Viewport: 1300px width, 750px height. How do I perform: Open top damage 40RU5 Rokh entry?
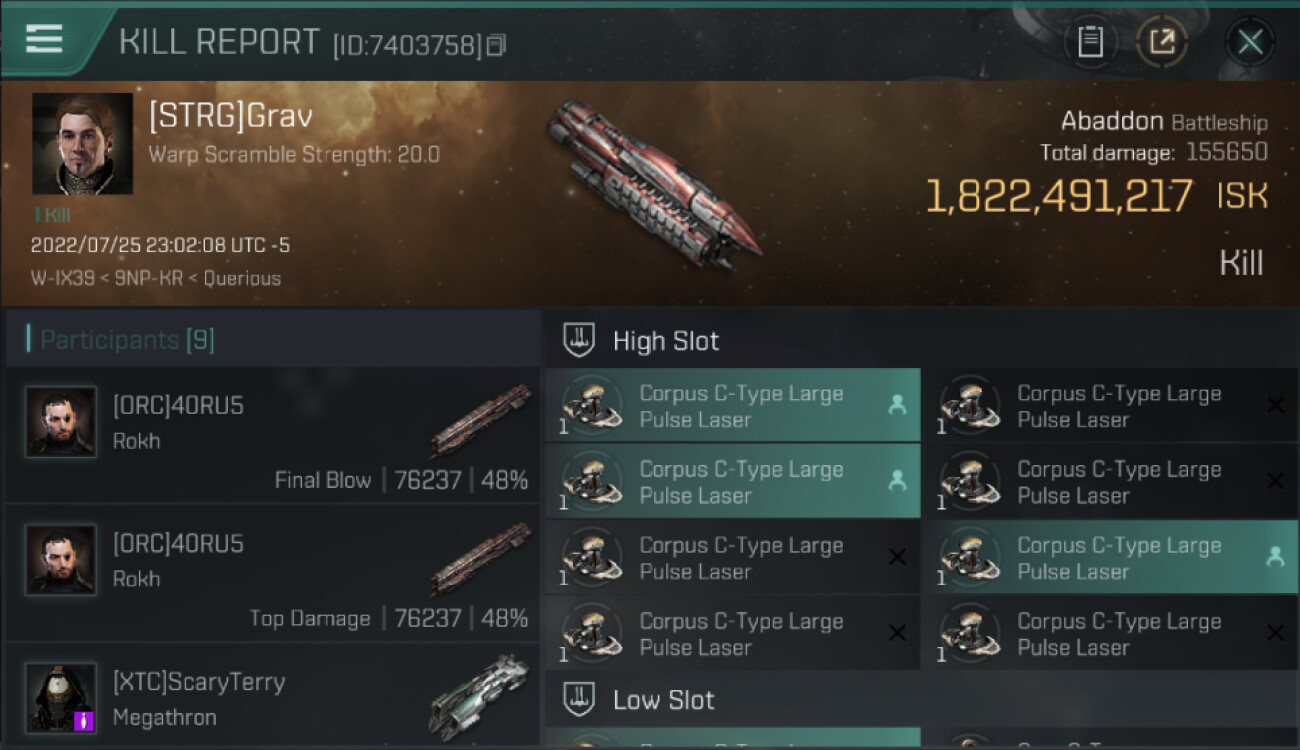point(272,573)
